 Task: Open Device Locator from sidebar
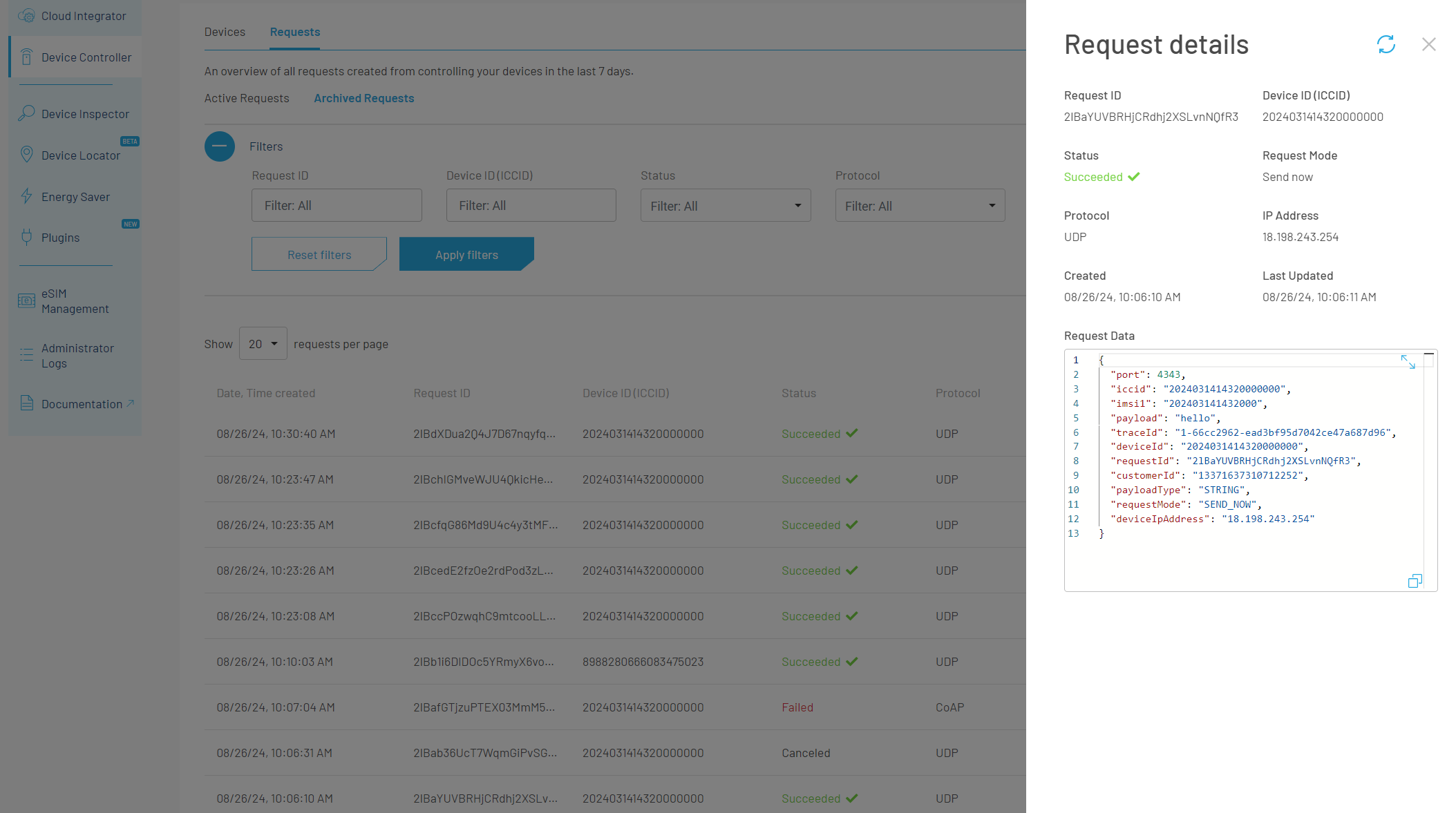coord(80,155)
